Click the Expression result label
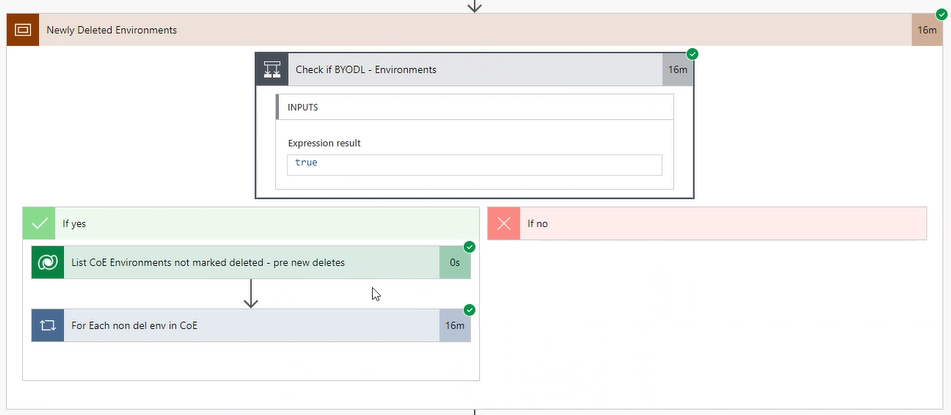This screenshot has width=951, height=415. point(324,143)
